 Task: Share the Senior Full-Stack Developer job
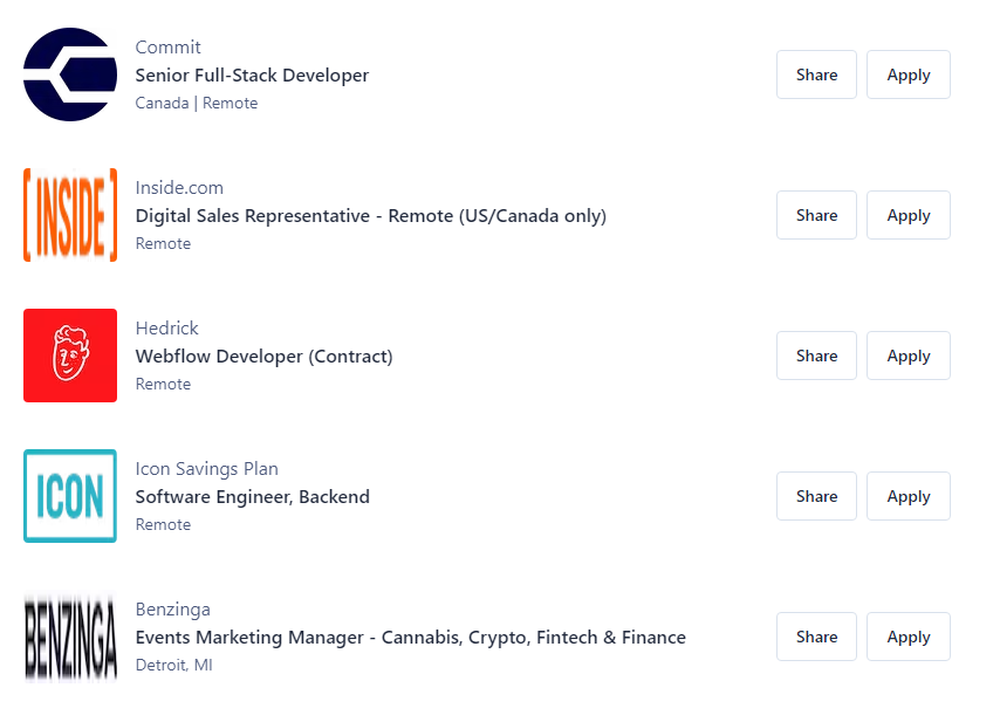click(816, 75)
